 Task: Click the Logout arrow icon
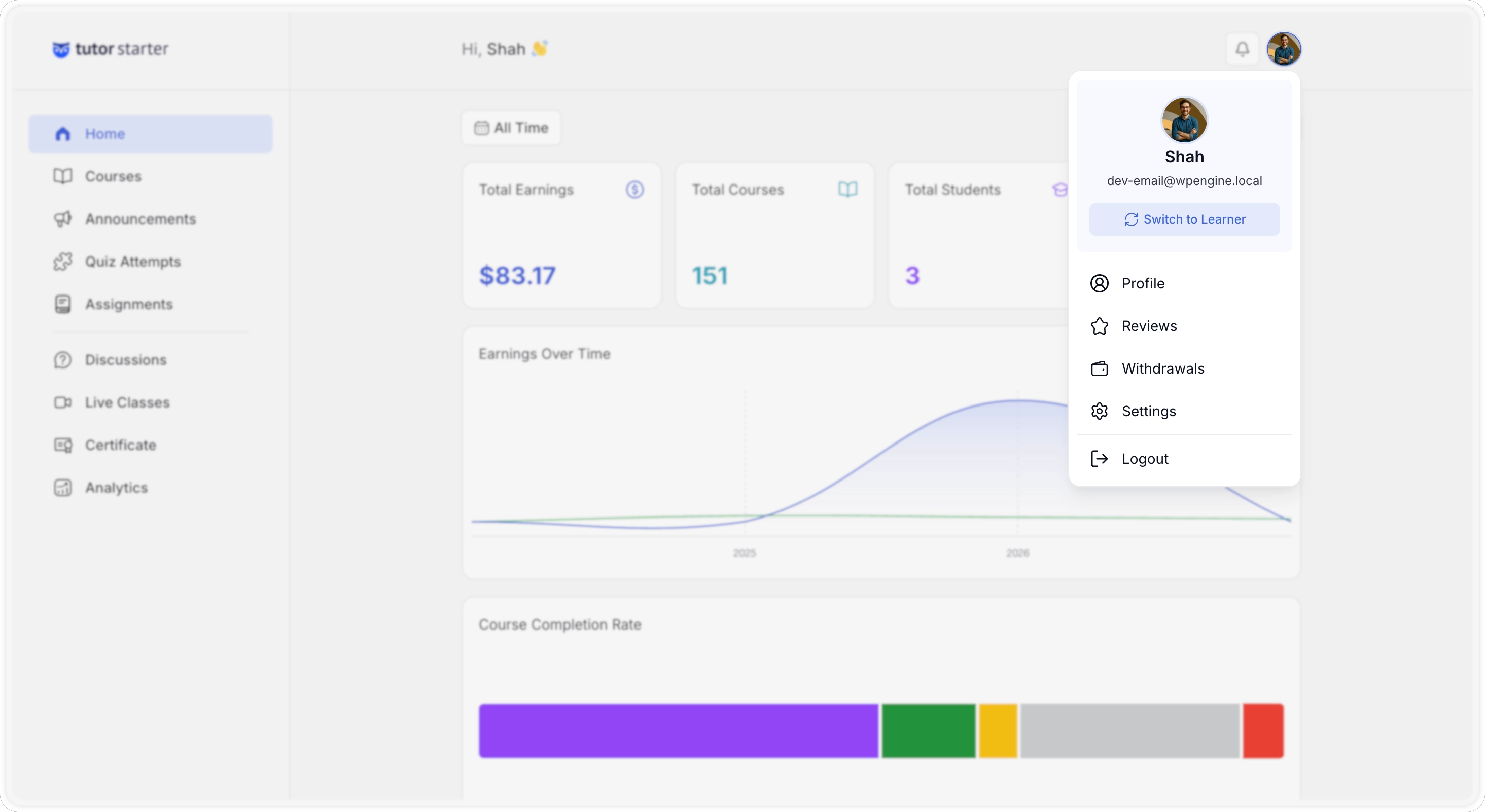[1100, 459]
